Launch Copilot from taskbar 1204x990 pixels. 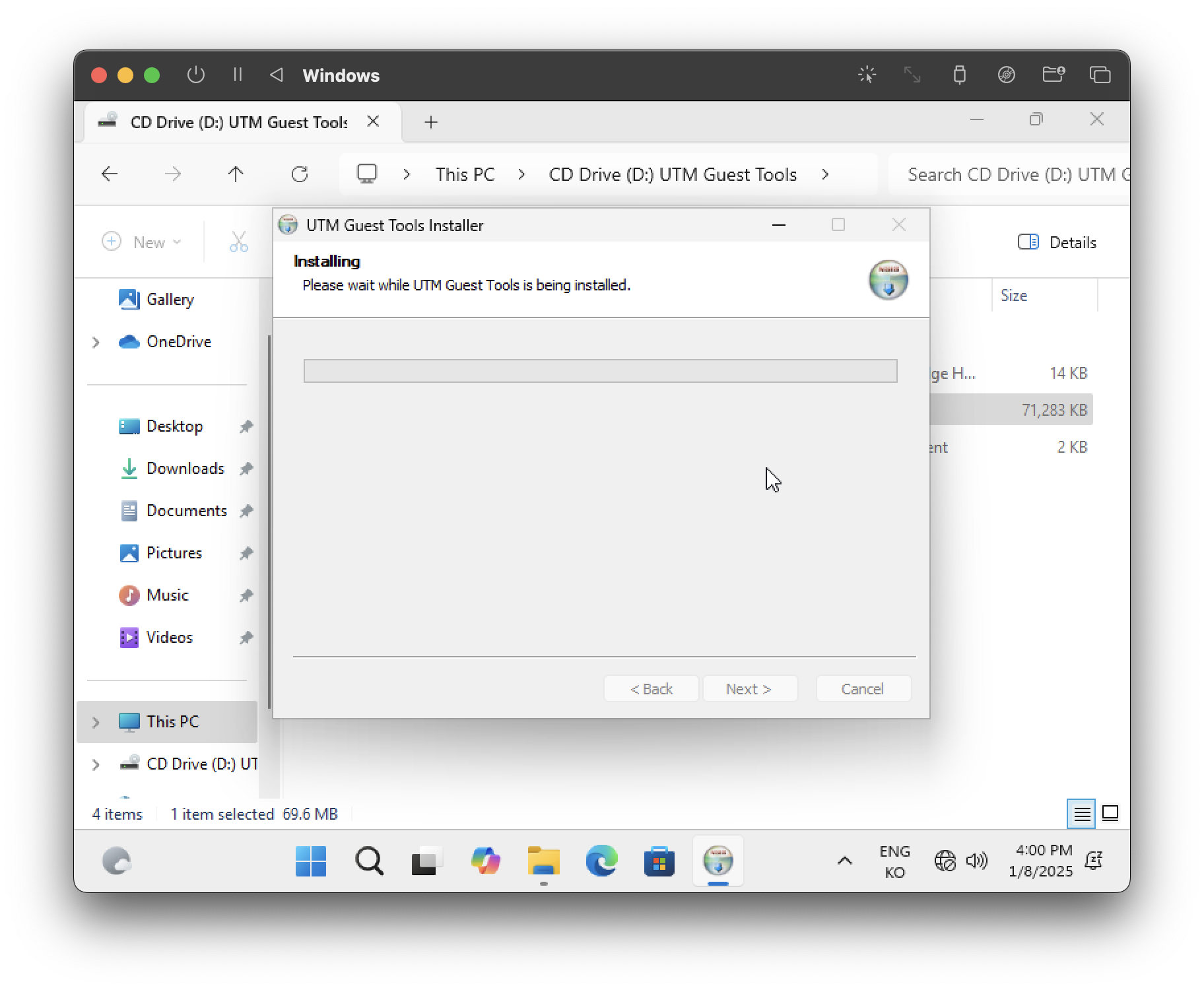(485, 861)
